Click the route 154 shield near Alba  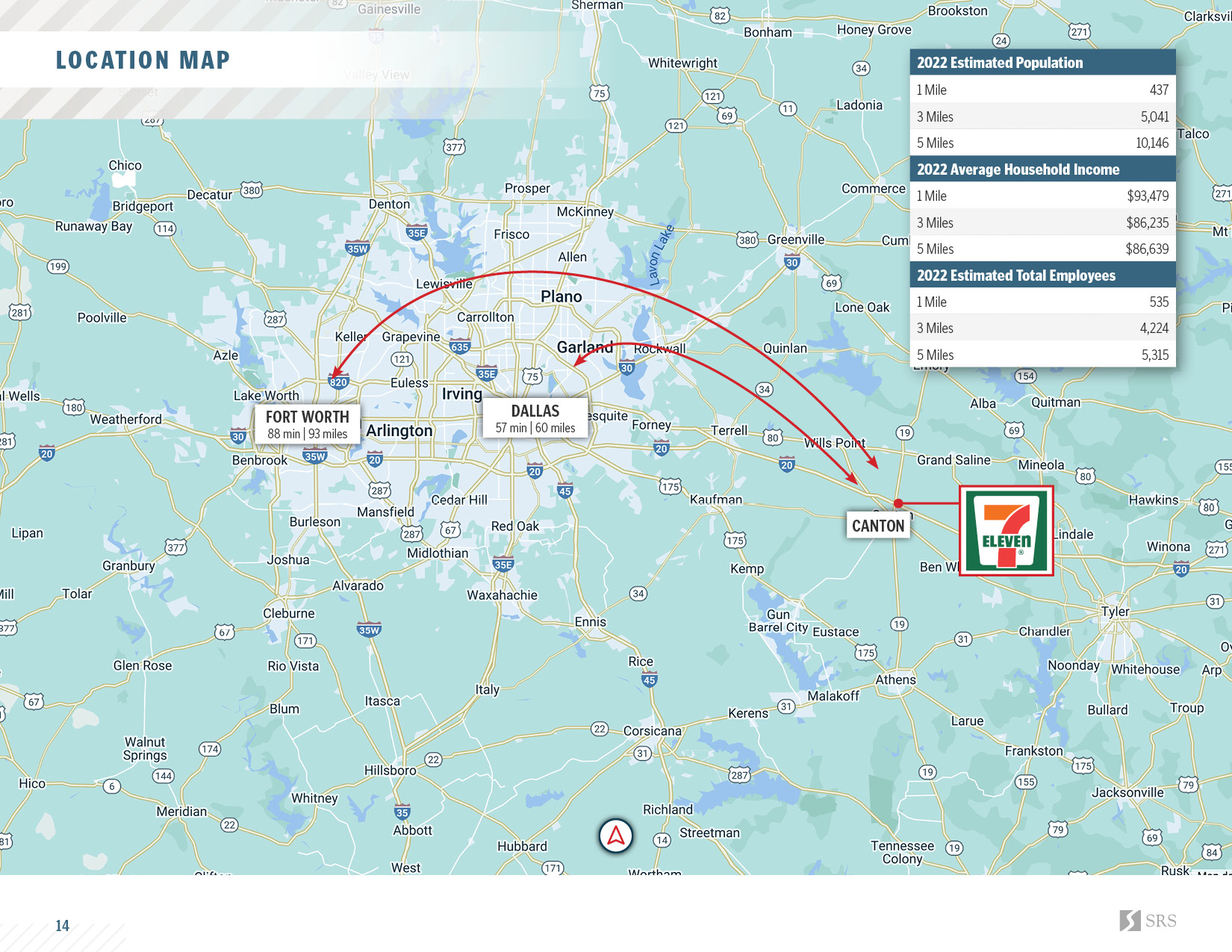tap(1025, 376)
